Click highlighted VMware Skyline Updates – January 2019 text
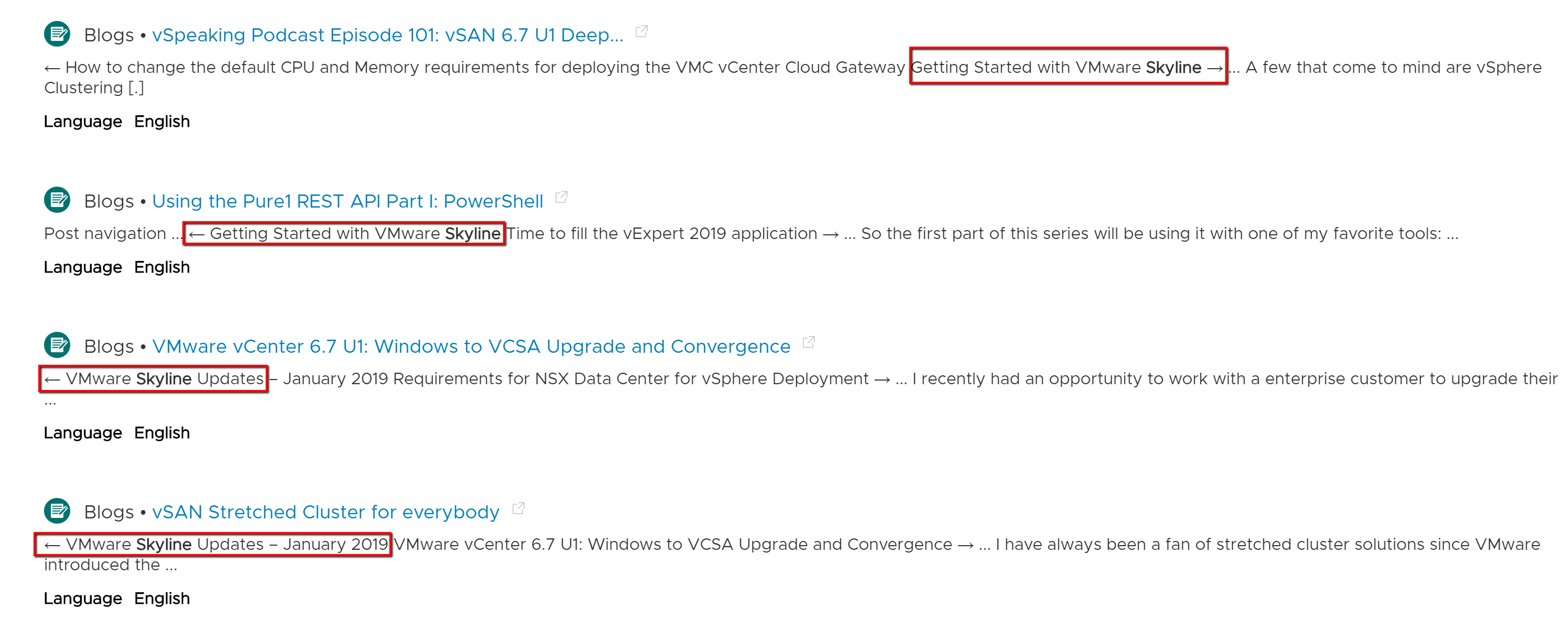Screen dimensions: 1568x618 [x=213, y=545]
